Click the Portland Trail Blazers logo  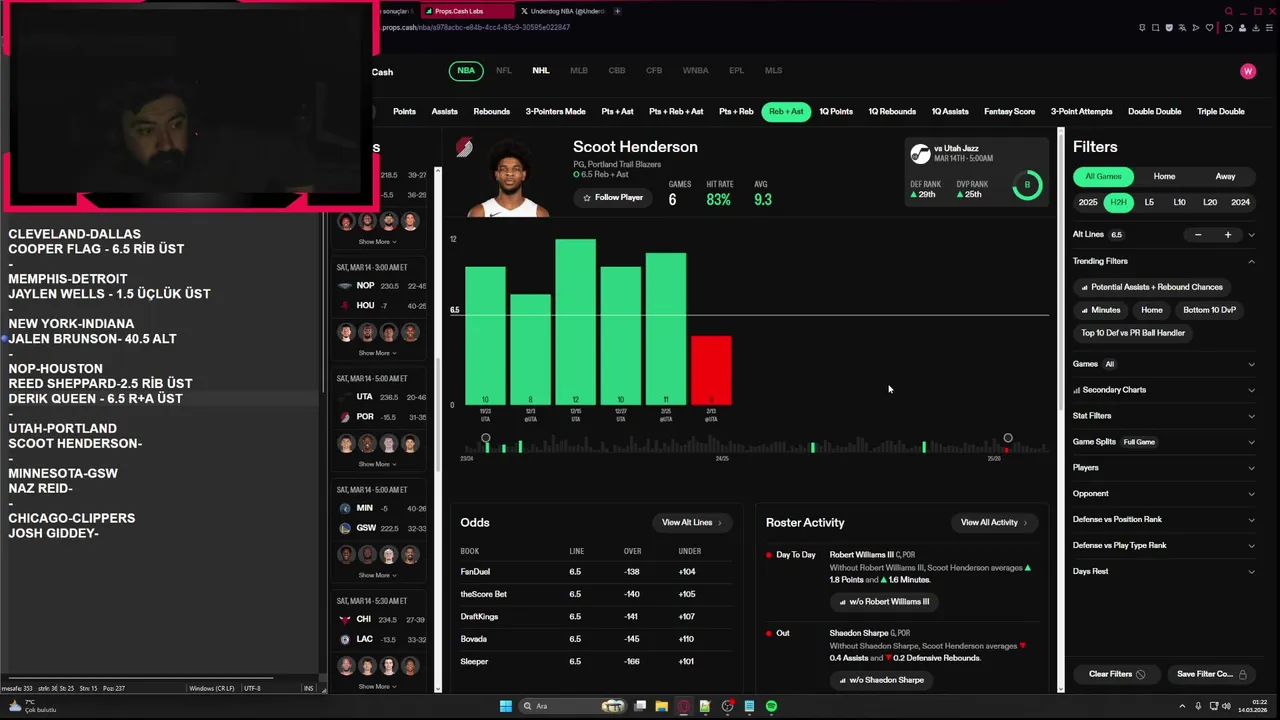464,148
